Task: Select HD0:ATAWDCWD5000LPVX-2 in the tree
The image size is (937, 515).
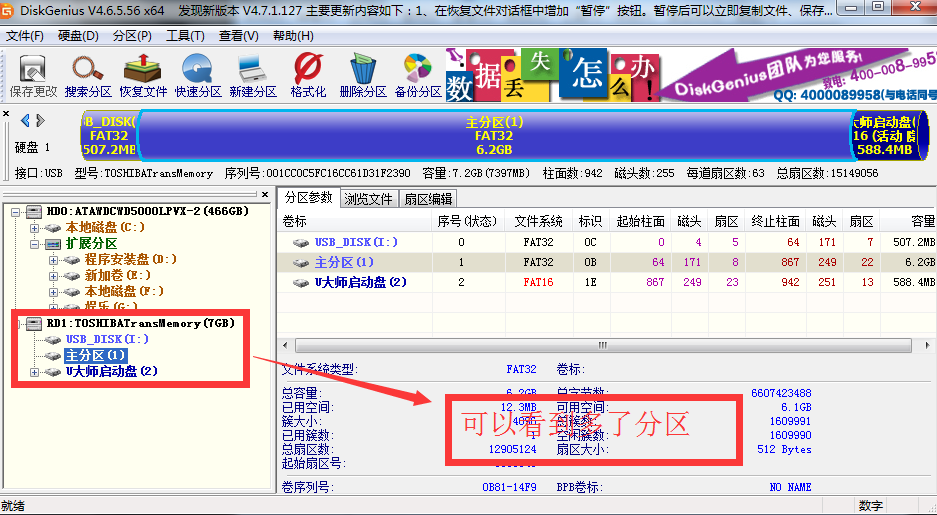Action: (x=148, y=211)
